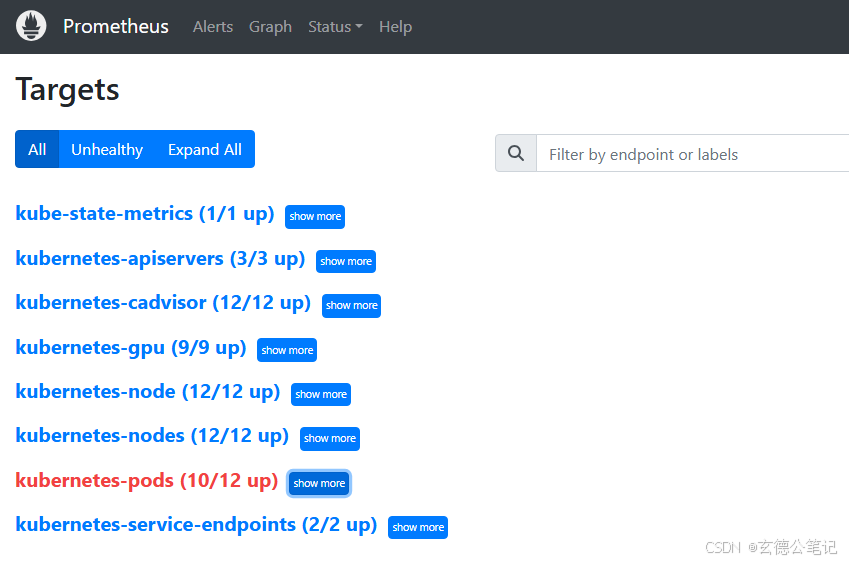Open the kubernetes-node (12/12 up) link

coord(147,391)
